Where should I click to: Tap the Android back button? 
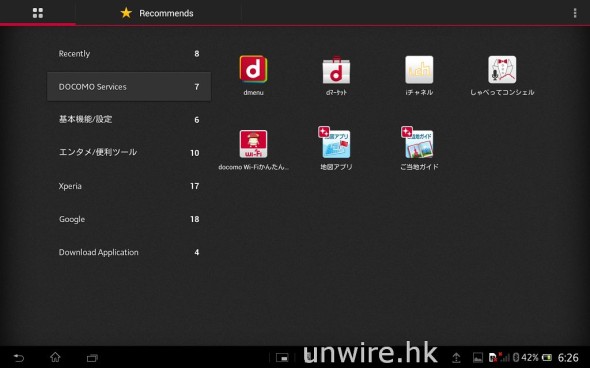(x=18, y=357)
